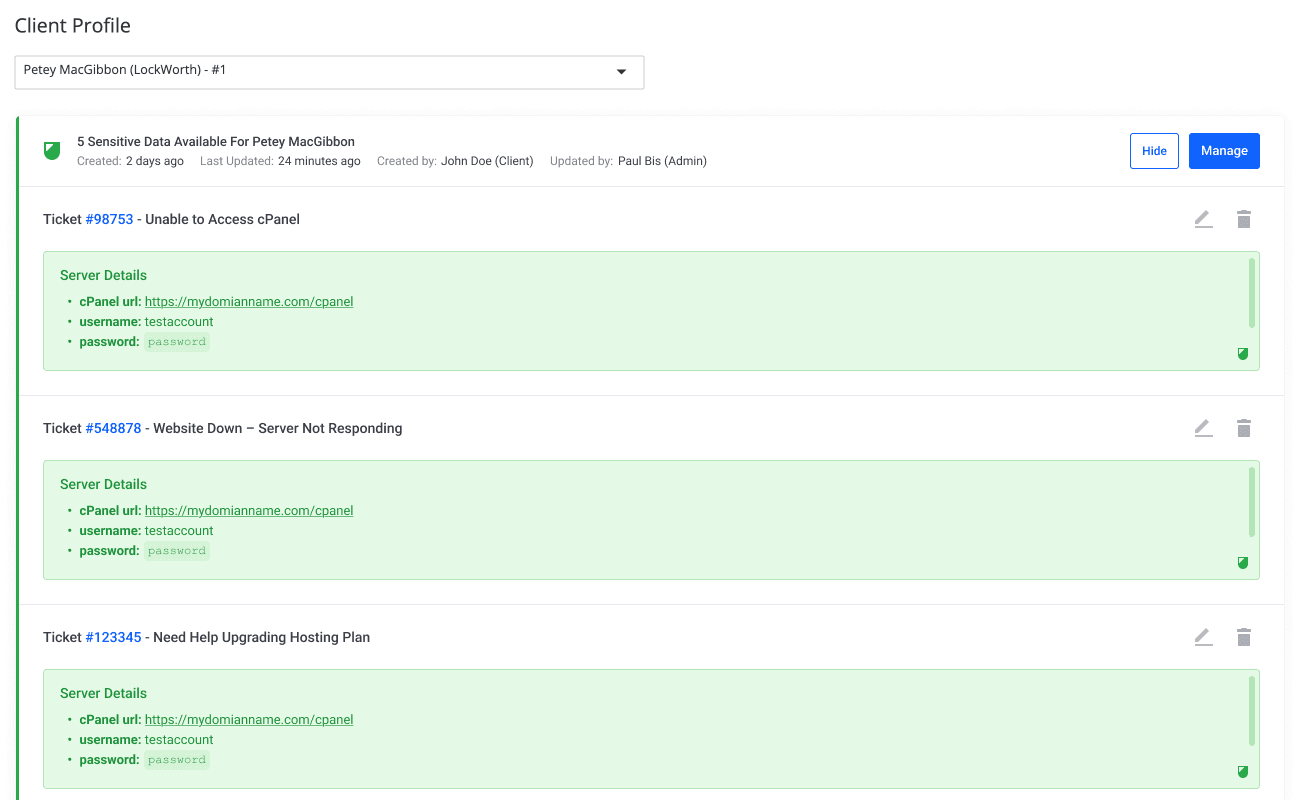The height and width of the screenshot is (800, 1300).
Task: Click the Manage button
Action: [x=1224, y=151]
